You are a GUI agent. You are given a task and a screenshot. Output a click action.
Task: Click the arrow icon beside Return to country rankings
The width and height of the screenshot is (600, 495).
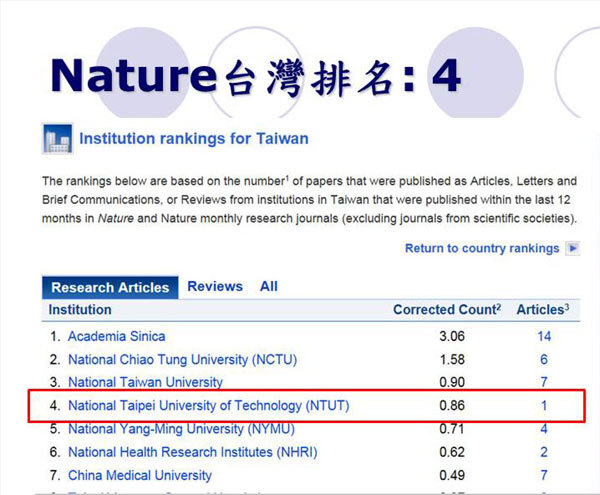573,248
